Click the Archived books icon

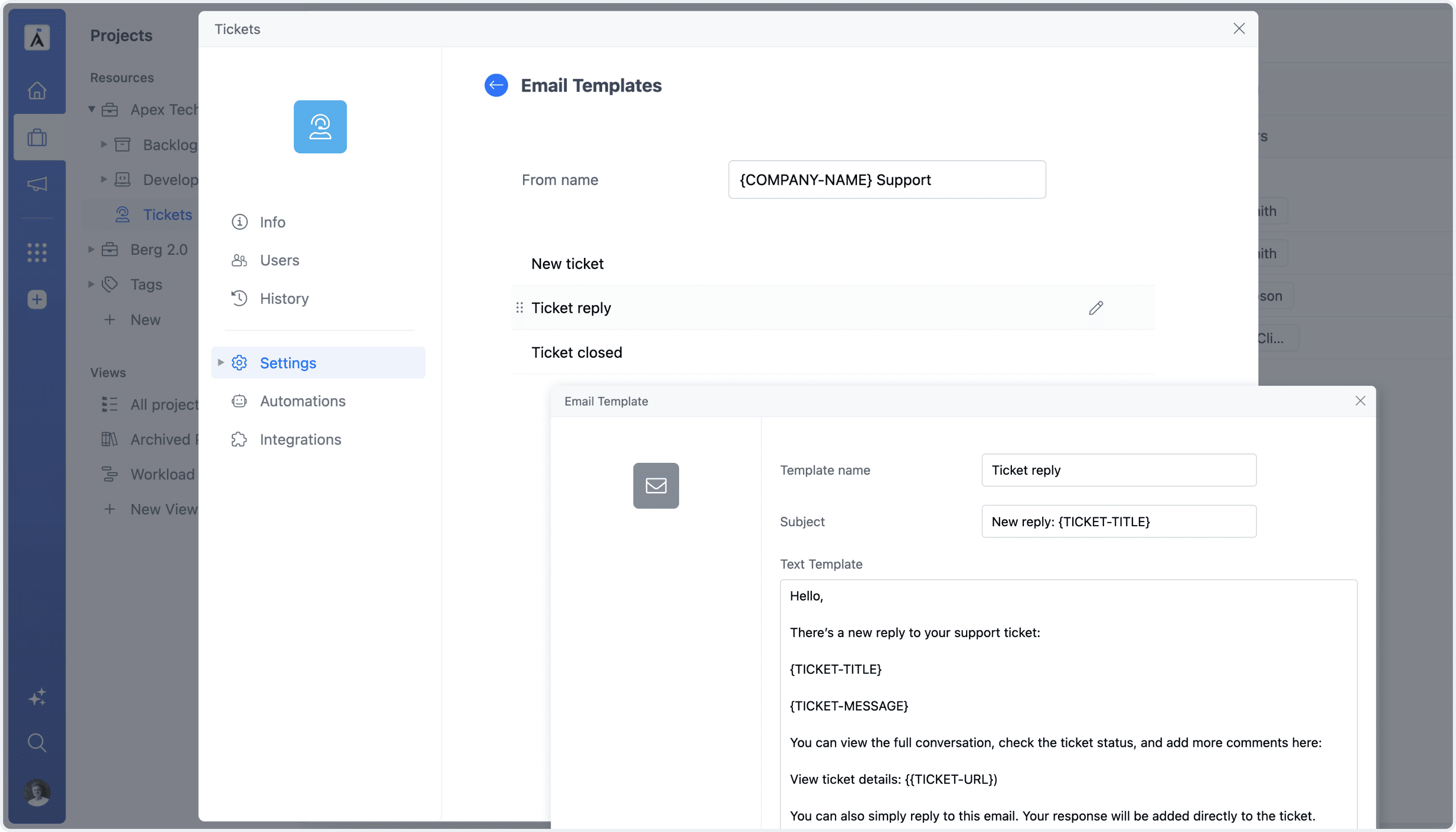[110, 439]
